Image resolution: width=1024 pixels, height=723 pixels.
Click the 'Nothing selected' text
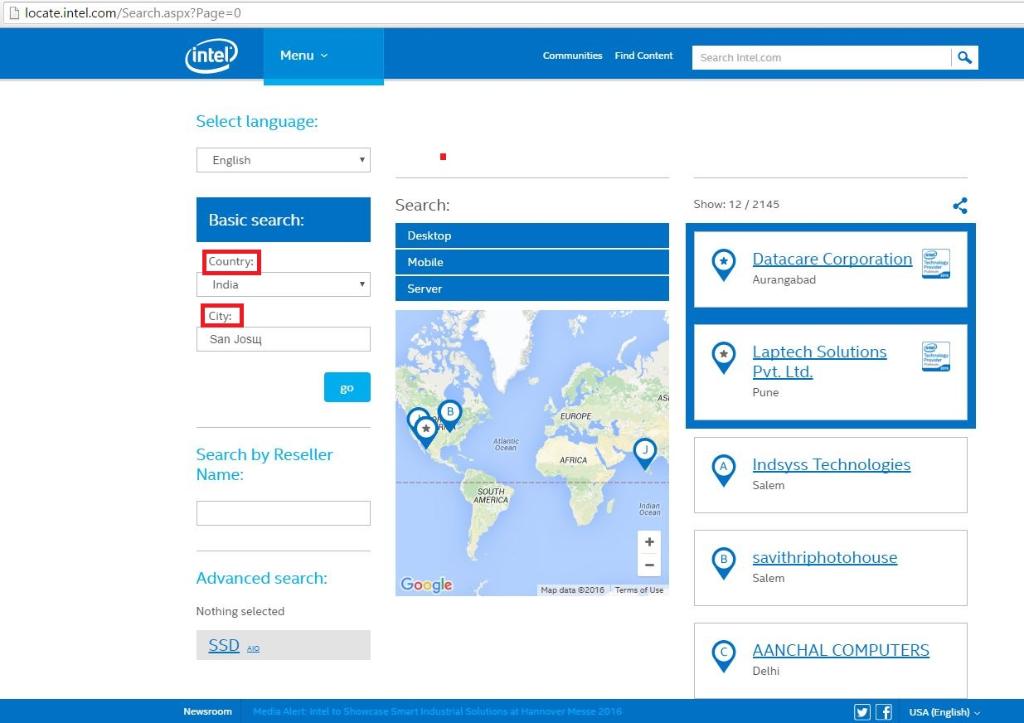pyautogui.click(x=240, y=611)
